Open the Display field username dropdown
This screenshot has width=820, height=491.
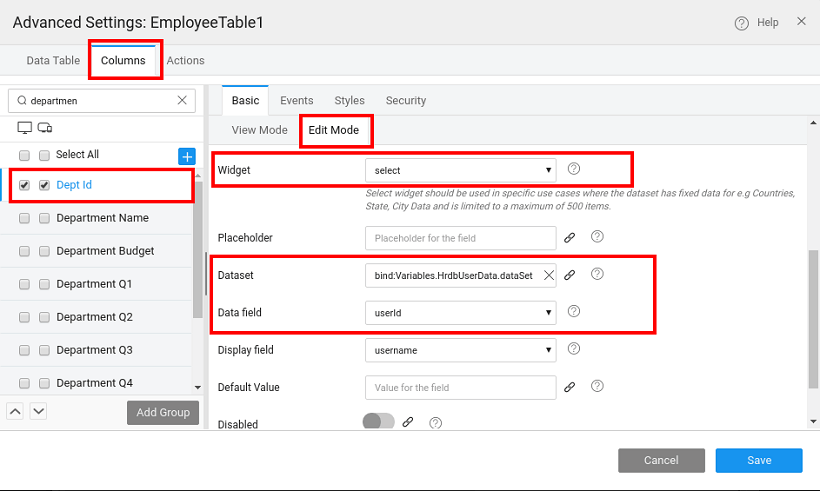click(x=460, y=350)
